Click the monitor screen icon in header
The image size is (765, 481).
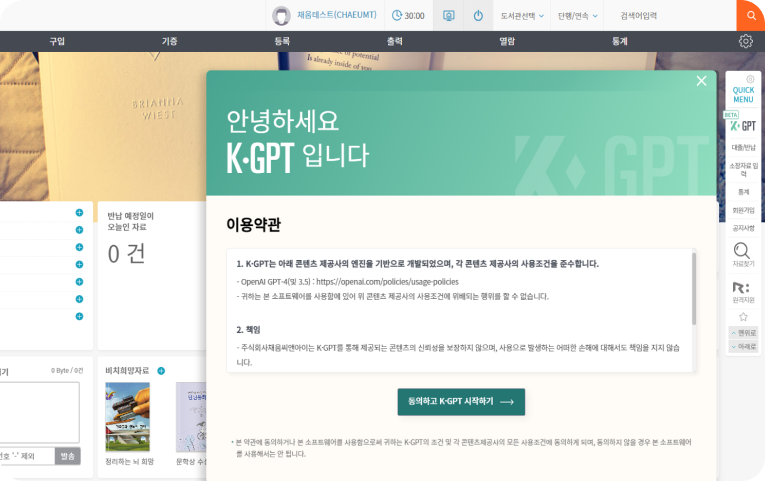click(x=448, y=16)
